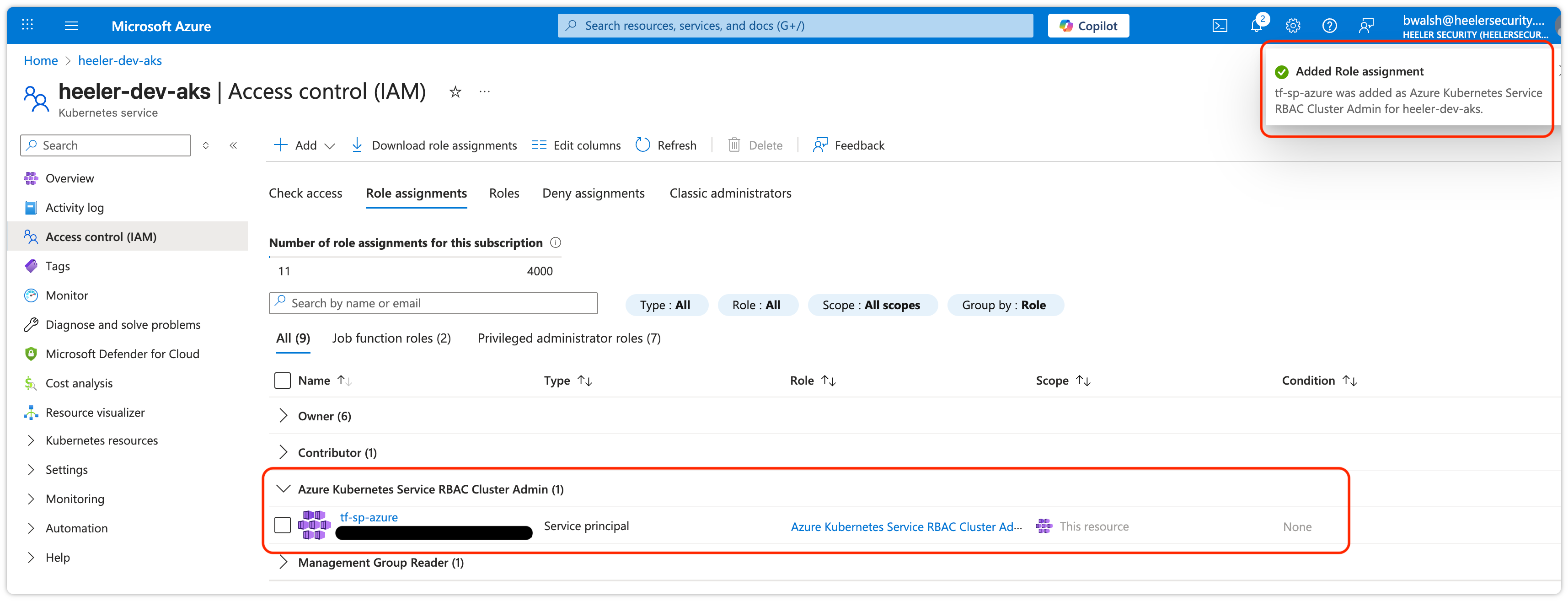Open the Privileged administrator roles tab

[568, 338]
